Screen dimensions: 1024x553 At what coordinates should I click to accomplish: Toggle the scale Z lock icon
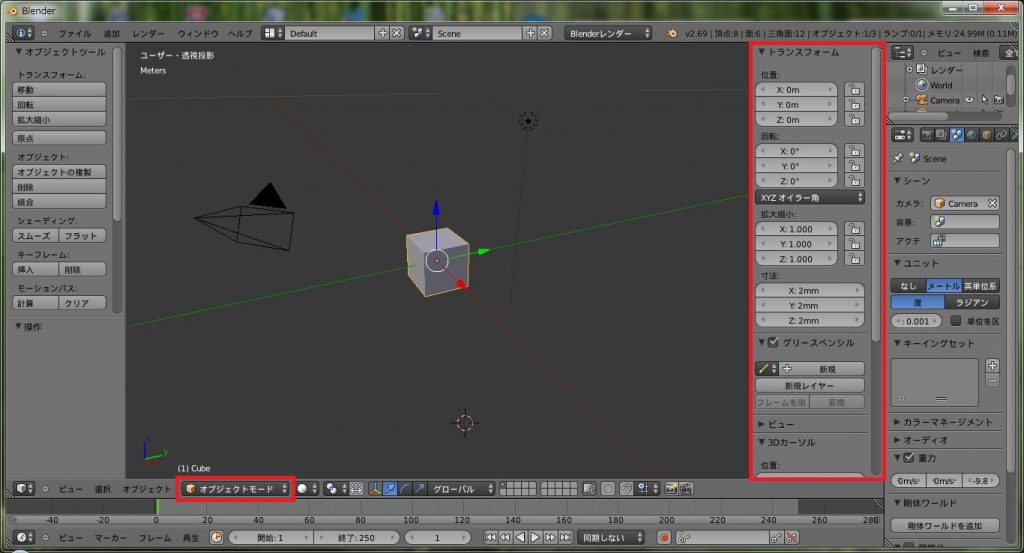coord(854,259)
